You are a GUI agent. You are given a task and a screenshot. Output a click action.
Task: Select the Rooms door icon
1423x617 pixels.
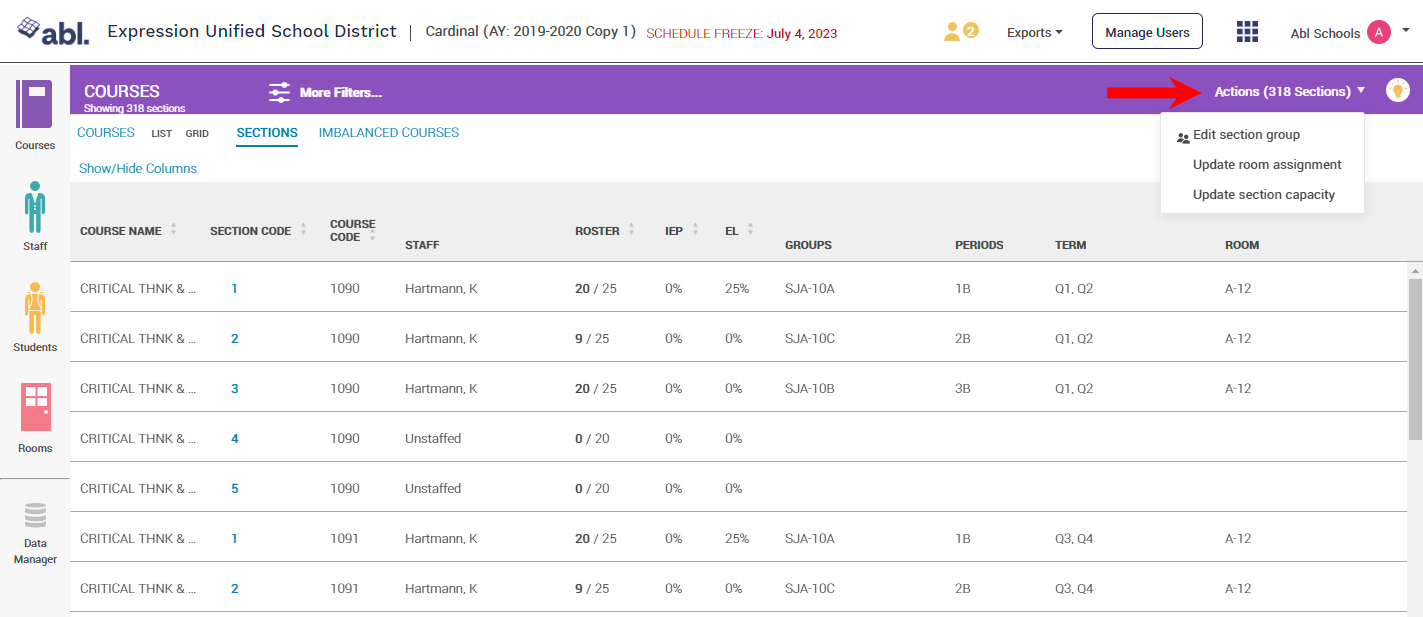point(35,407)
